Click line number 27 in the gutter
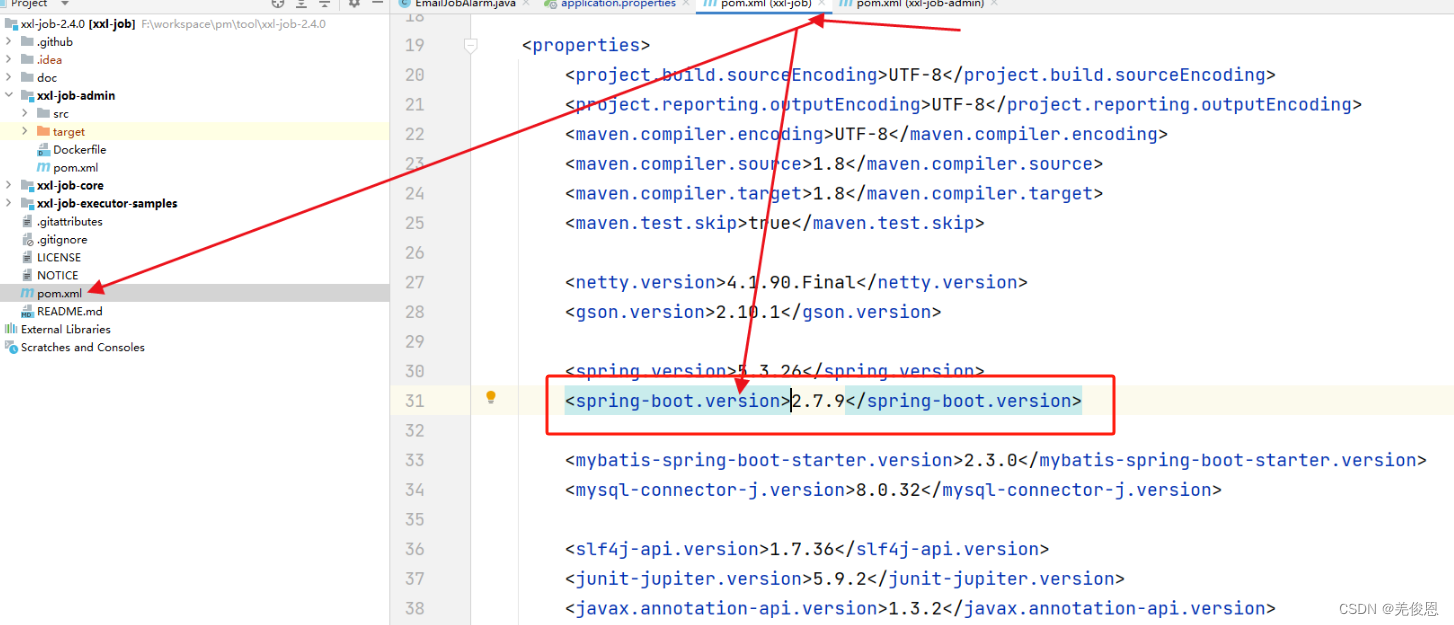This screenshot has height=625, width=1454. coord(414,283)
